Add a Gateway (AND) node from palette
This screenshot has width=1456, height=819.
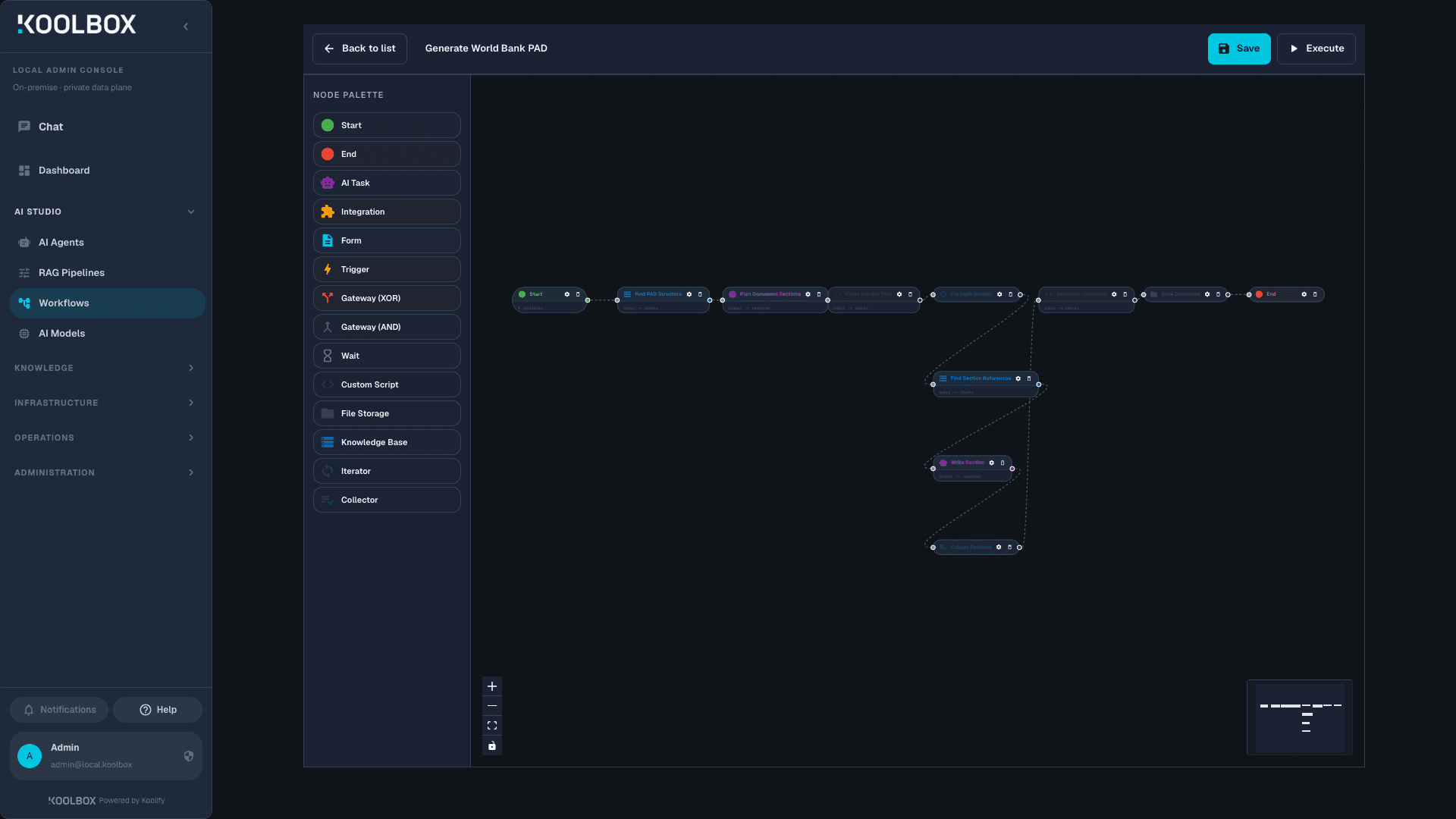pyautogui.click(x=387, y=327)
